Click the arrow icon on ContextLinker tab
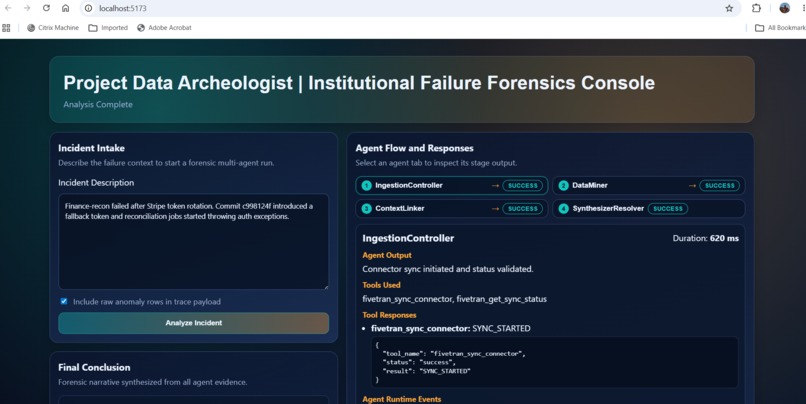The image size is (806, 404). click(496, 209)
